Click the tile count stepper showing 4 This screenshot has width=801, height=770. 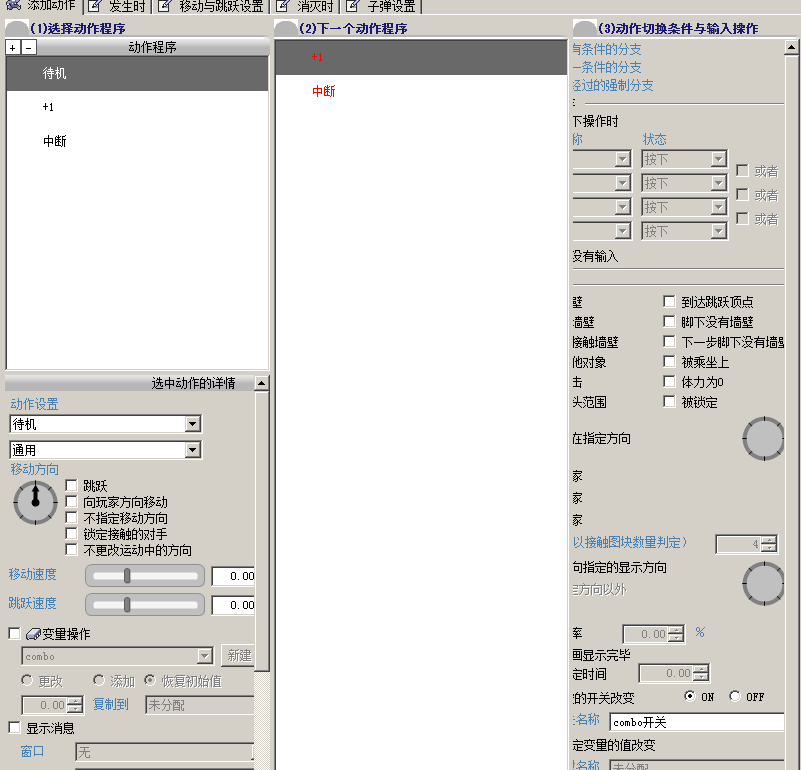click(x=746, y=544)
